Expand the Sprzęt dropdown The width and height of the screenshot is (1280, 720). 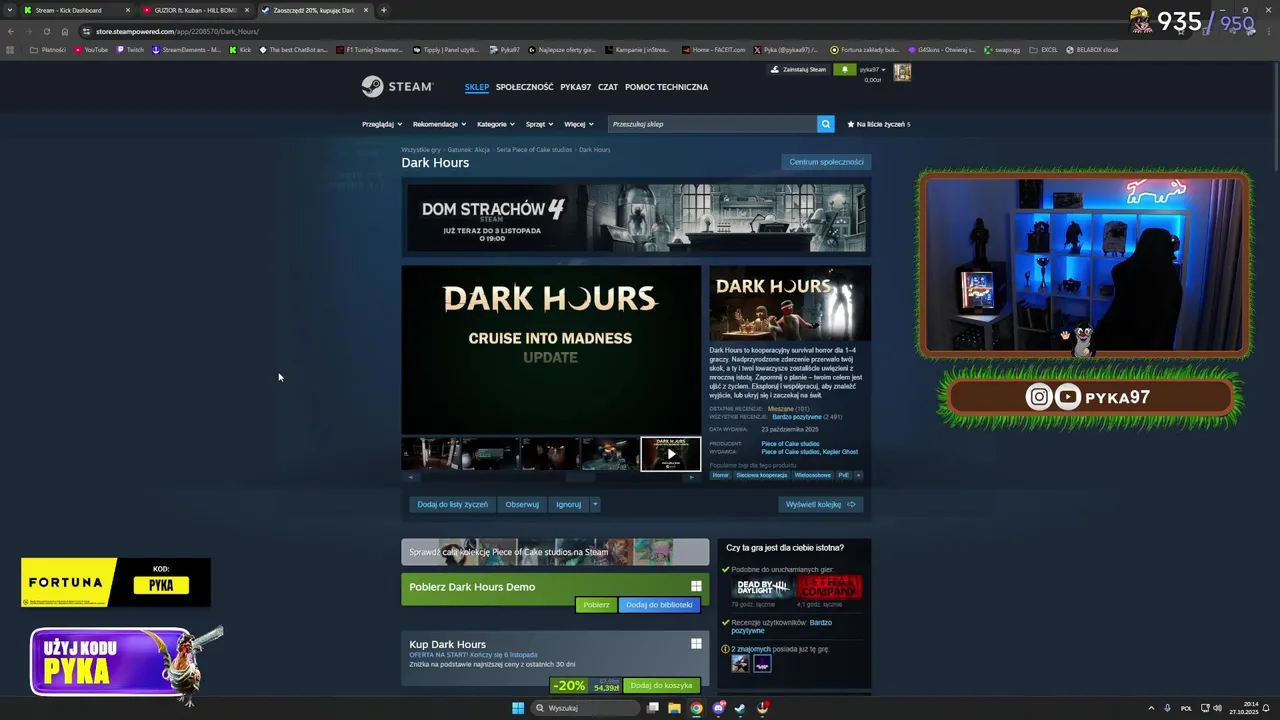(x=539, y=124)
